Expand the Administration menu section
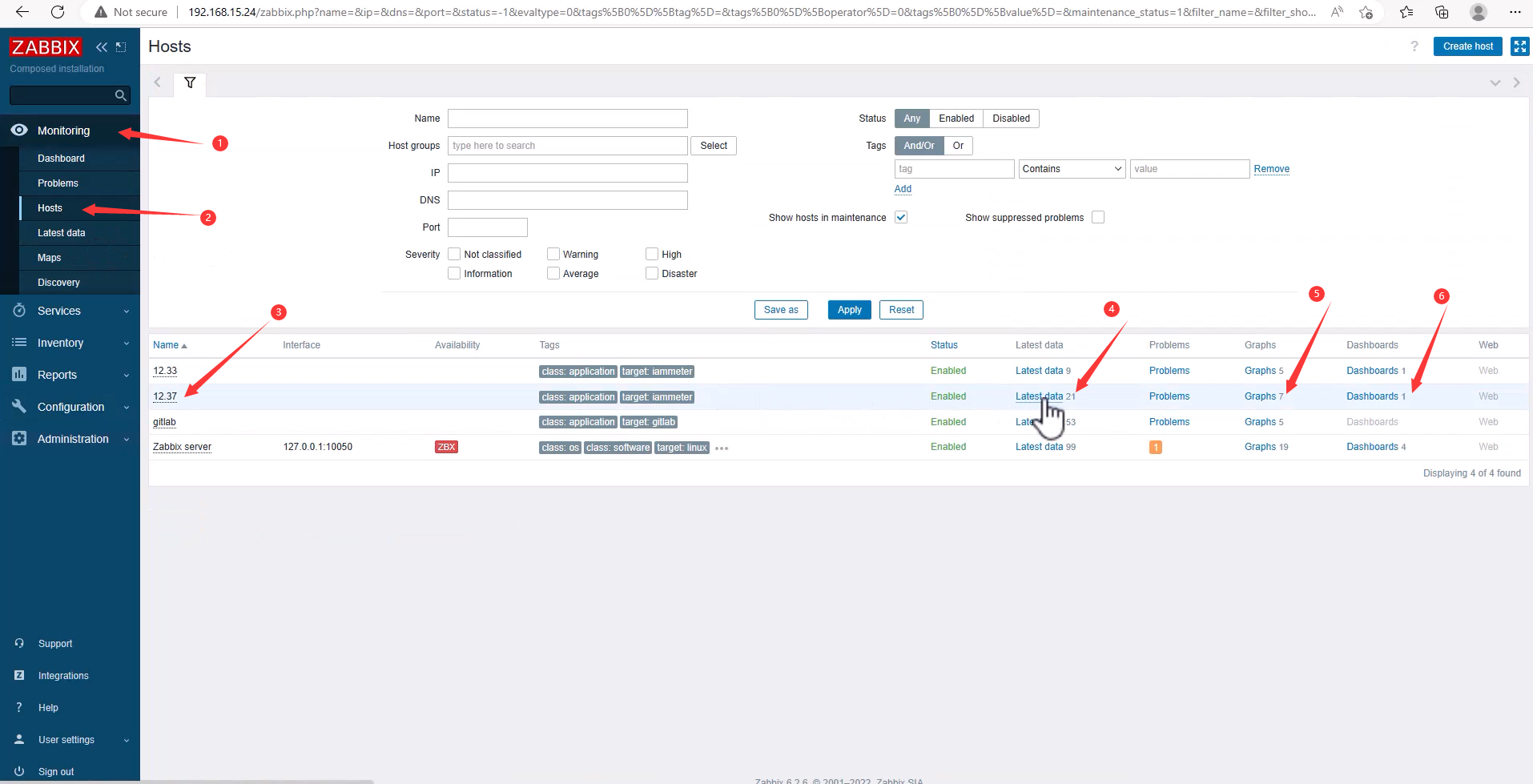The image size is (1533, 784). point(72,439)
